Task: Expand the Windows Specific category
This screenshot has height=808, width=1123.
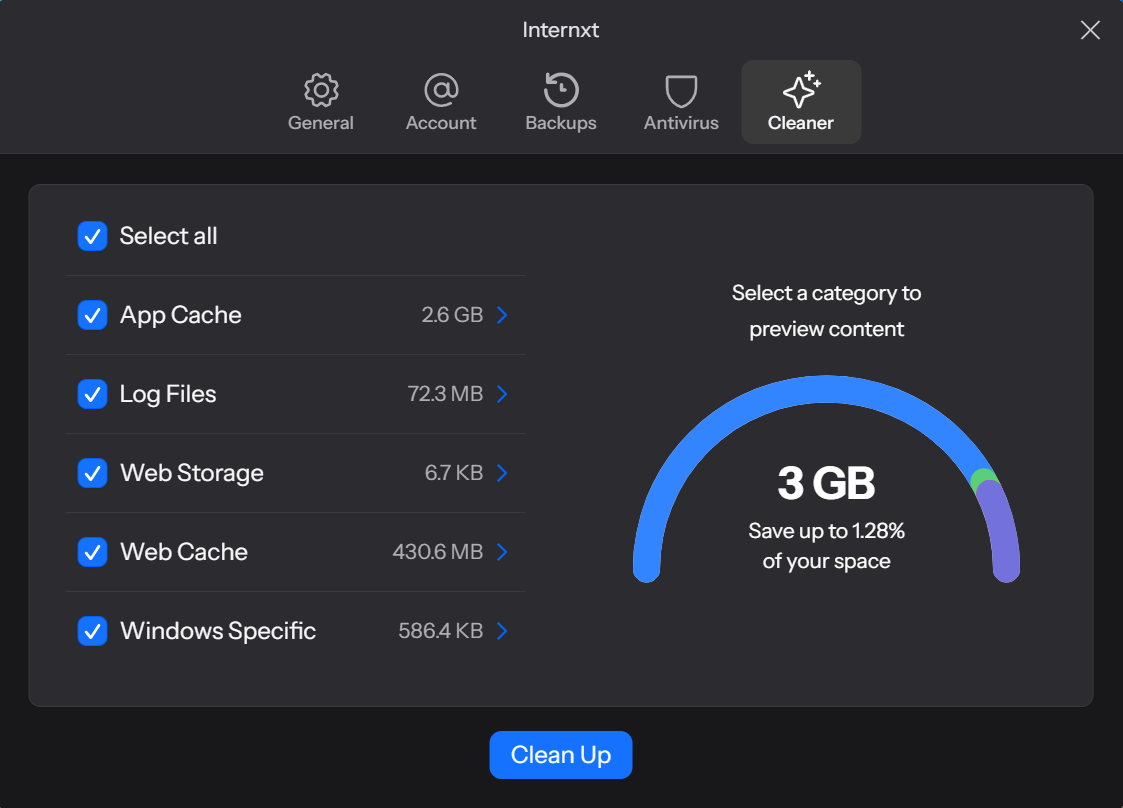Action: click(502, 631)
